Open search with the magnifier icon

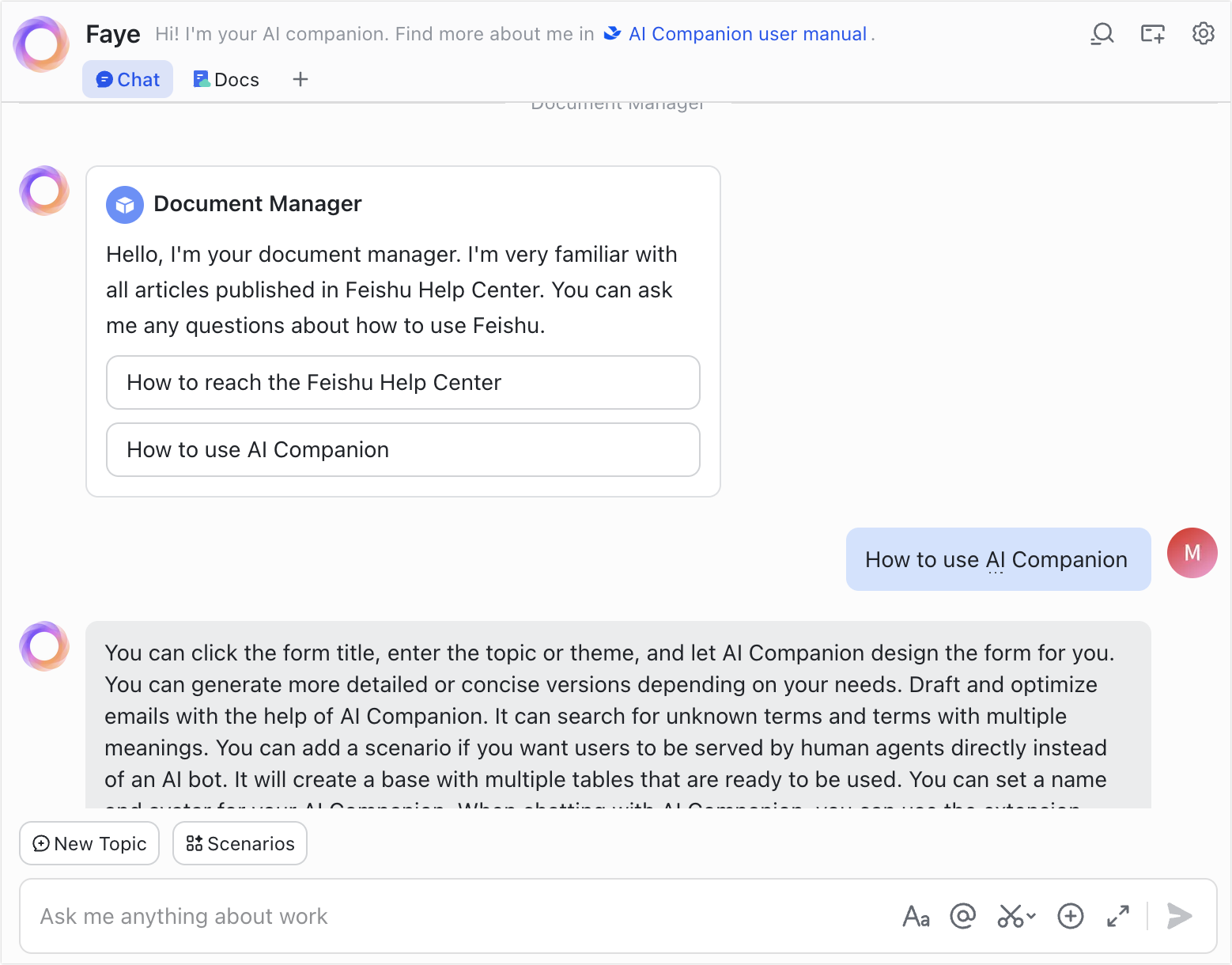click(1102, 34)
